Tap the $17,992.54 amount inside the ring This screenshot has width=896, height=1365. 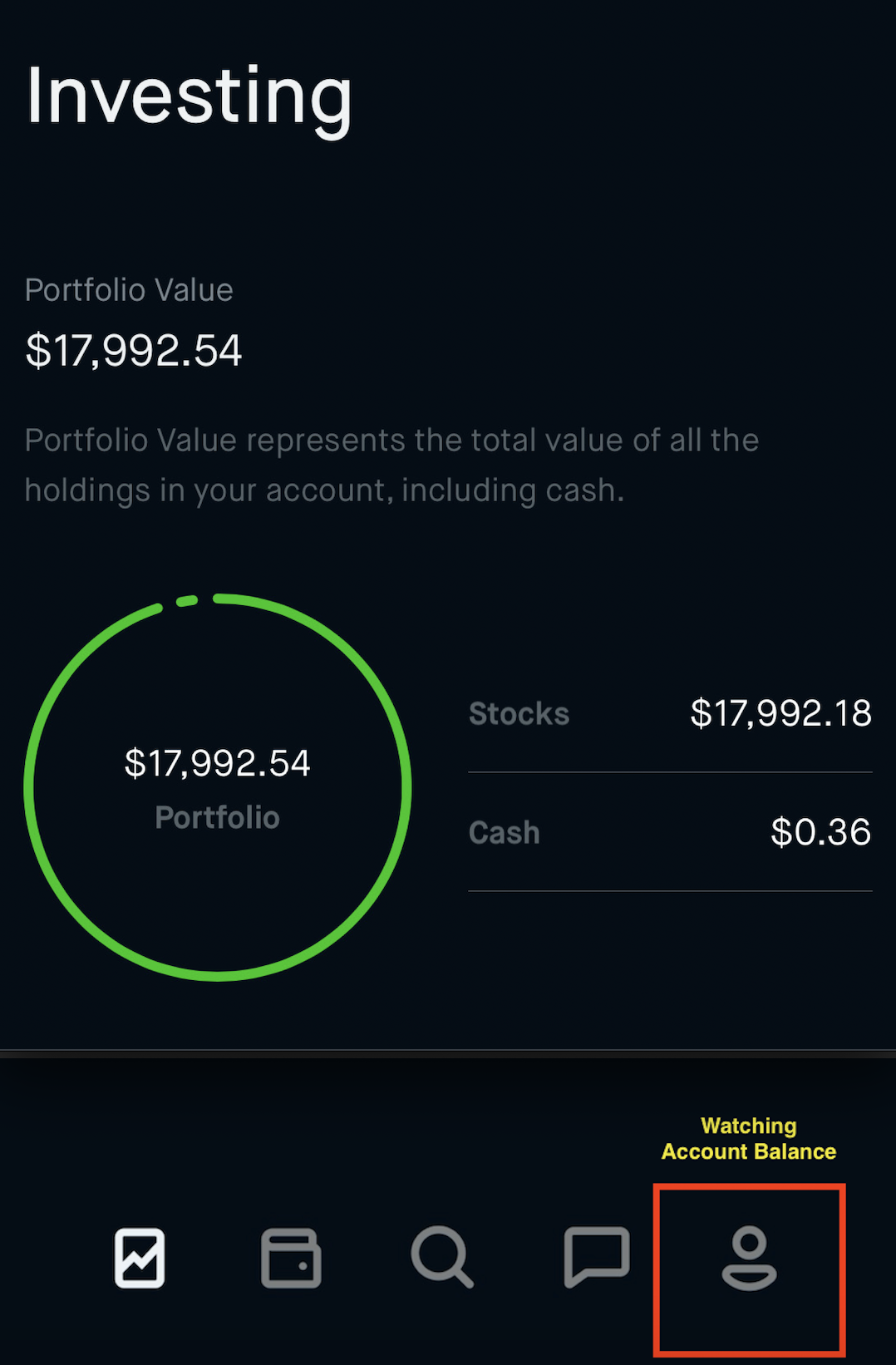click(x=218, y=763)
